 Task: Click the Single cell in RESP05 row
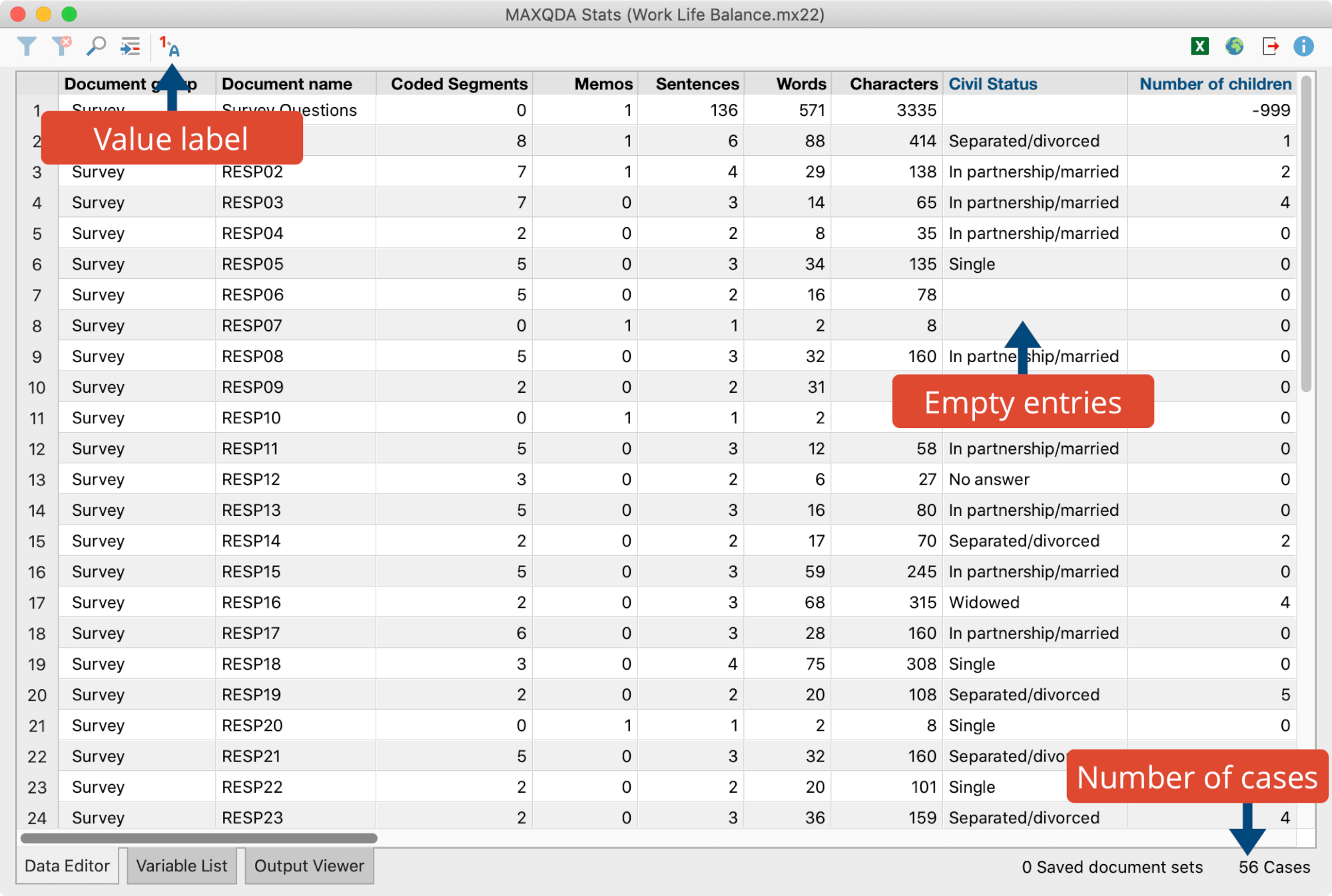(1034, 264)
